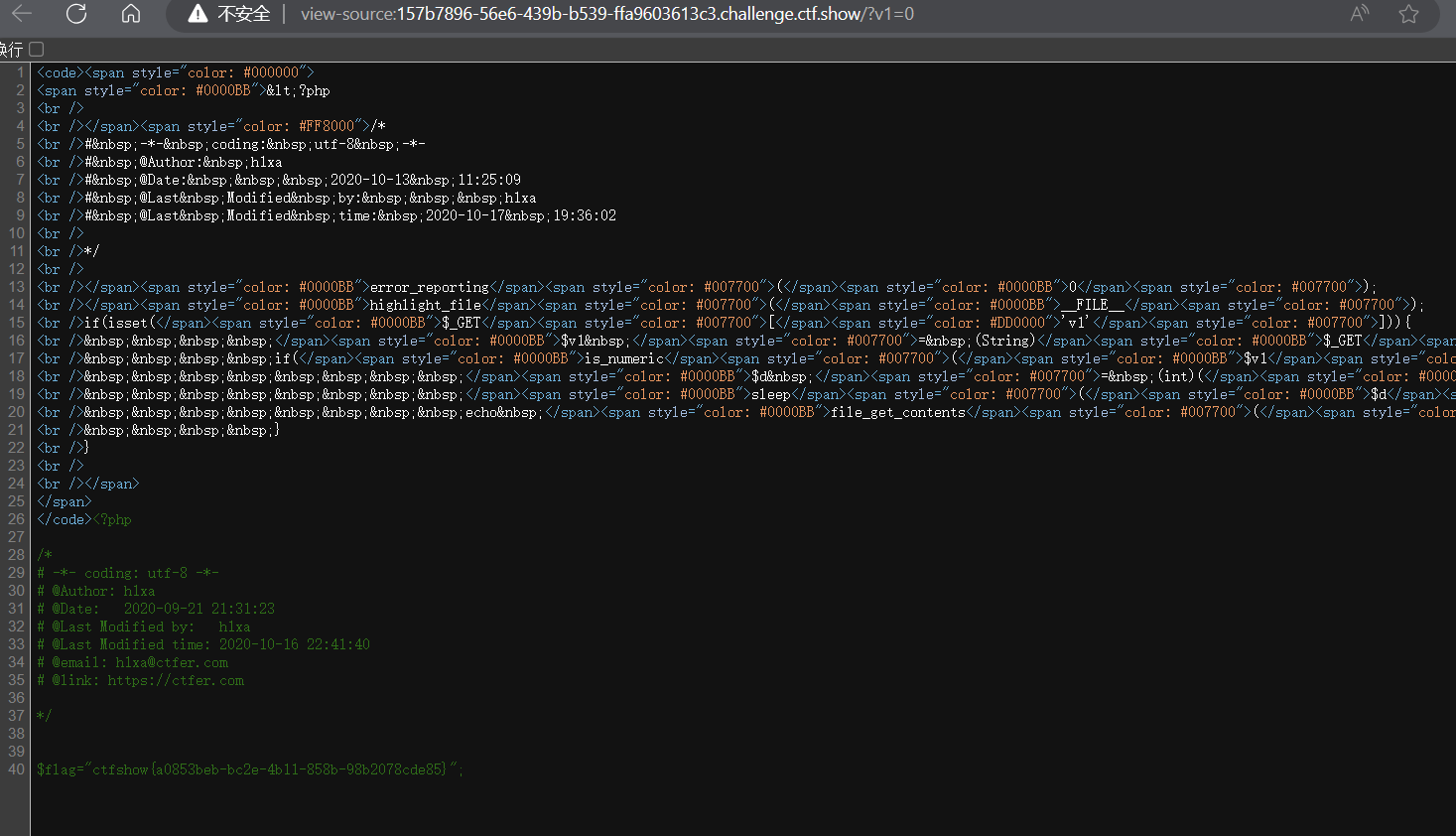
Task: Add the page to favorites with the star icon
Action: point(1408,14)
